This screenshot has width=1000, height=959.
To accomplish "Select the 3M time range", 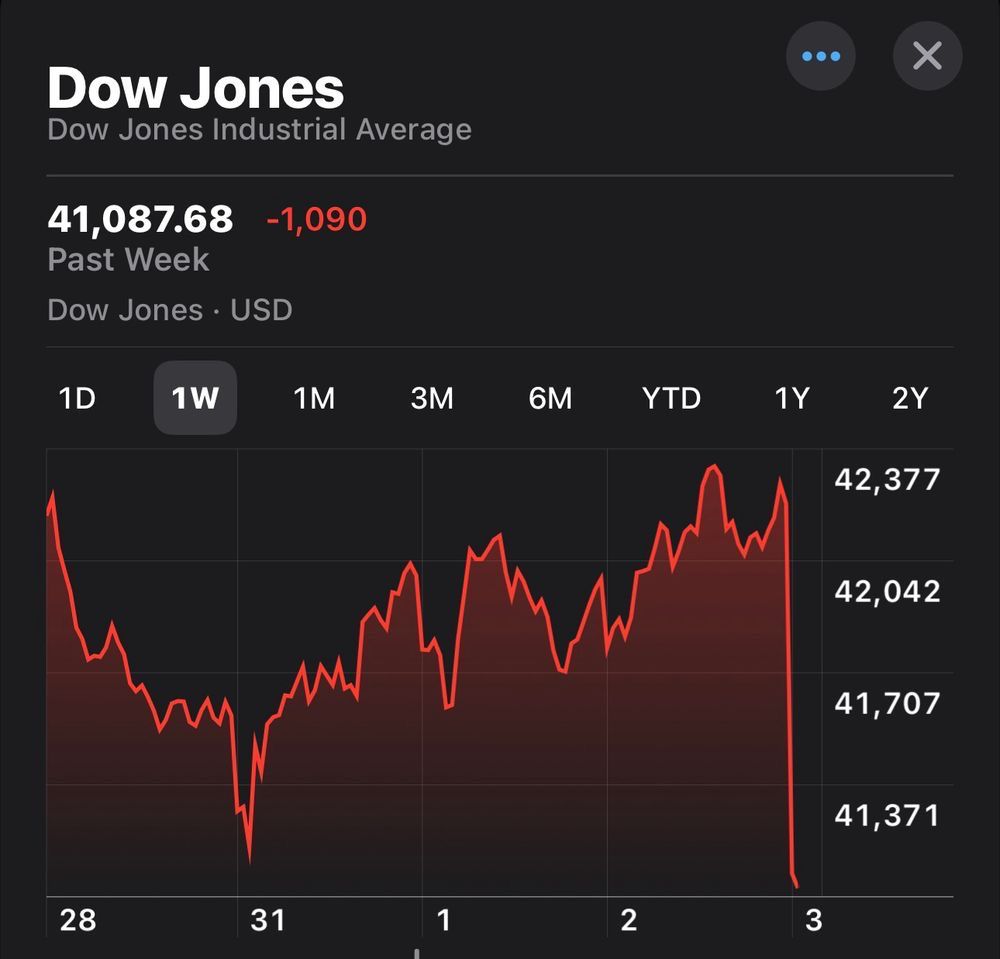I will tap(432, 398).
